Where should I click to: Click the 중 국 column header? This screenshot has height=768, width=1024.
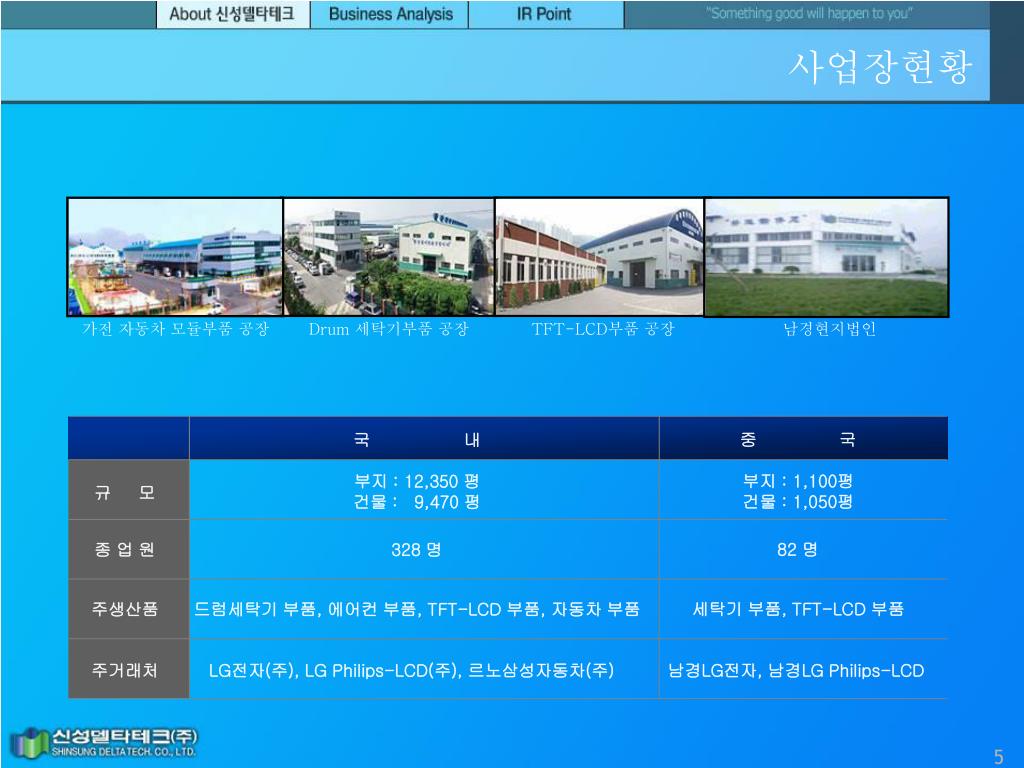coord(804,438)
